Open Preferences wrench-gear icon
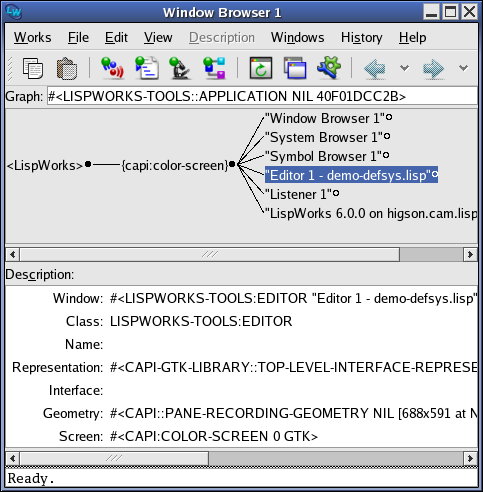 [329, 68]
